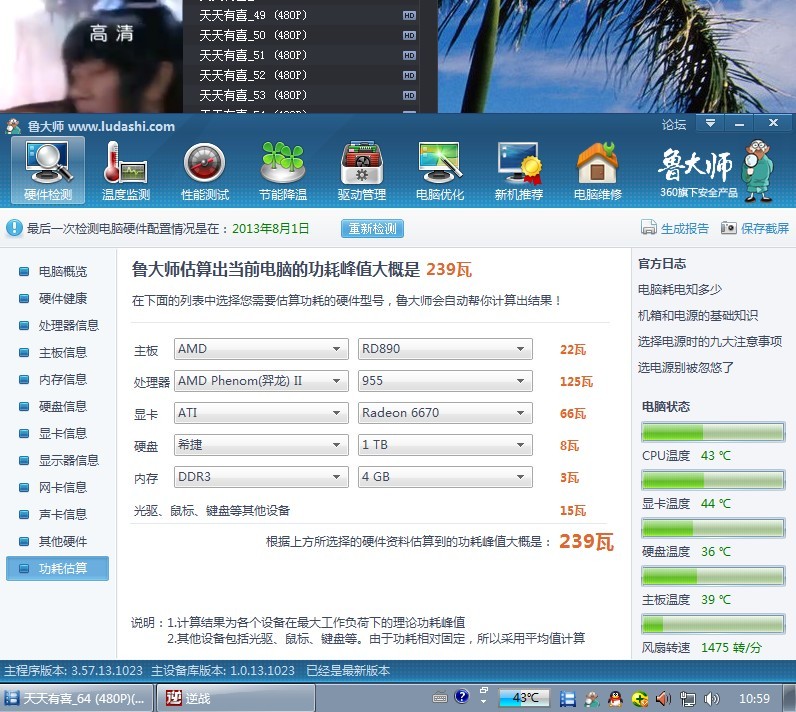Click the 43℃ temperature tray indicator
The height and width of the screenshot is (712, 796).
(524, 698)
